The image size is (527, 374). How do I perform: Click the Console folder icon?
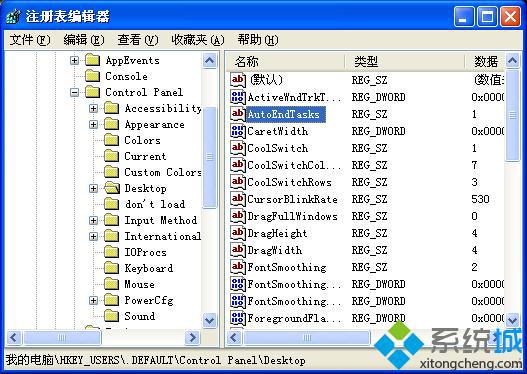click(x=92, y=76)
